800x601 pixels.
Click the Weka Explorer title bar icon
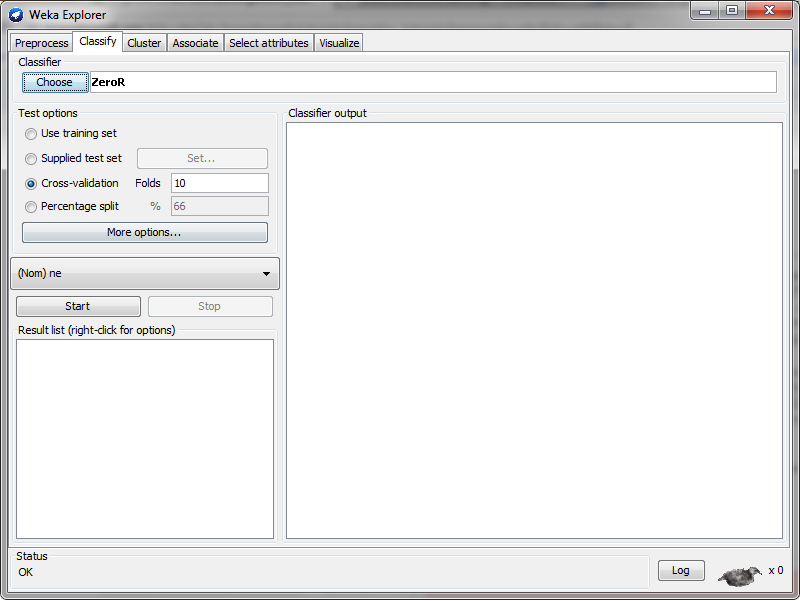pos(16,15)
